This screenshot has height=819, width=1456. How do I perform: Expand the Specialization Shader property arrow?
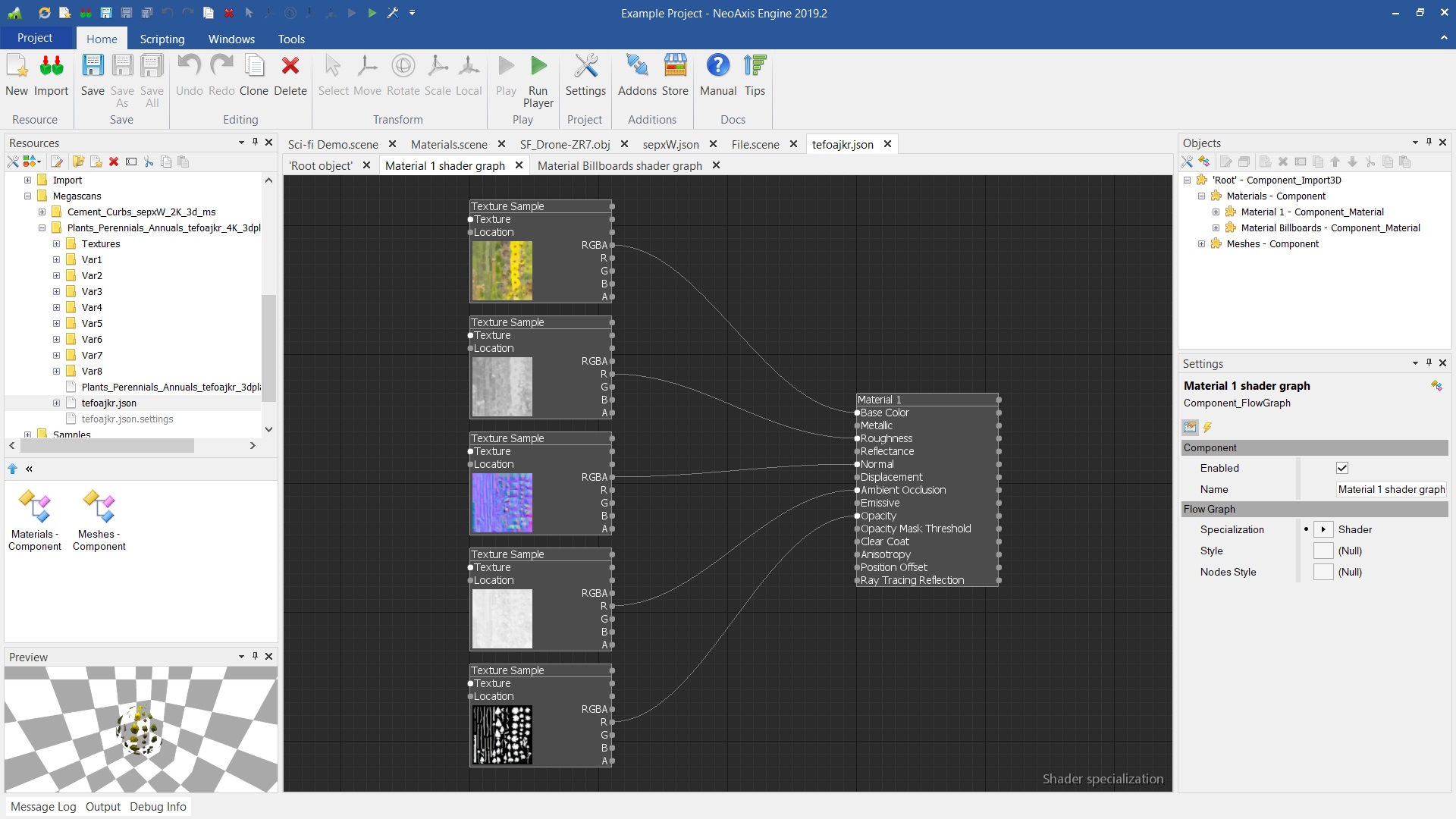(x=1323, y=529)
